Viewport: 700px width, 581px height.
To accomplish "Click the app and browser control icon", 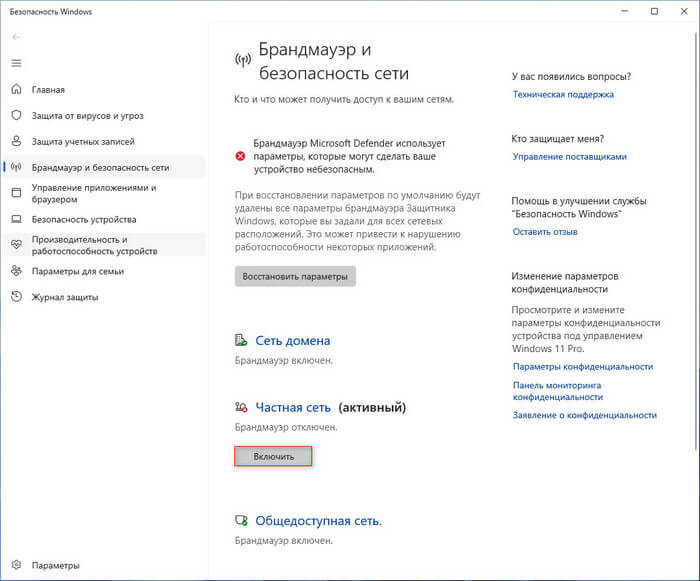I will tap(16, 193).
